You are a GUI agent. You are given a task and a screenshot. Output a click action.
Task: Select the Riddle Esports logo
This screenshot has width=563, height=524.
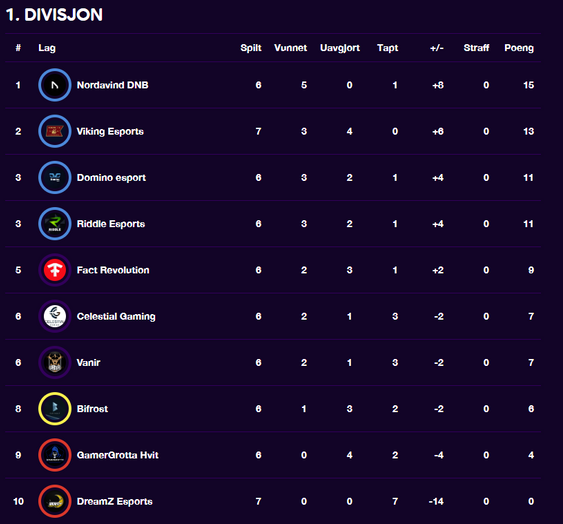tap(55, 224)
